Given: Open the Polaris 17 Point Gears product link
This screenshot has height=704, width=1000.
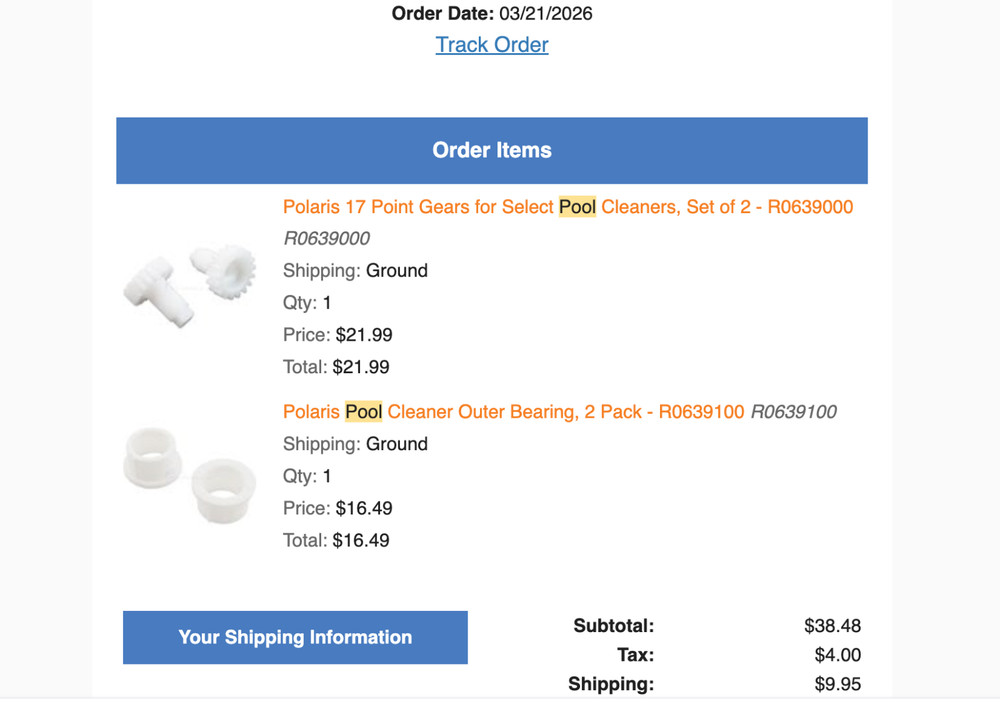Looking at the screenshot, I should coord(567,207).
